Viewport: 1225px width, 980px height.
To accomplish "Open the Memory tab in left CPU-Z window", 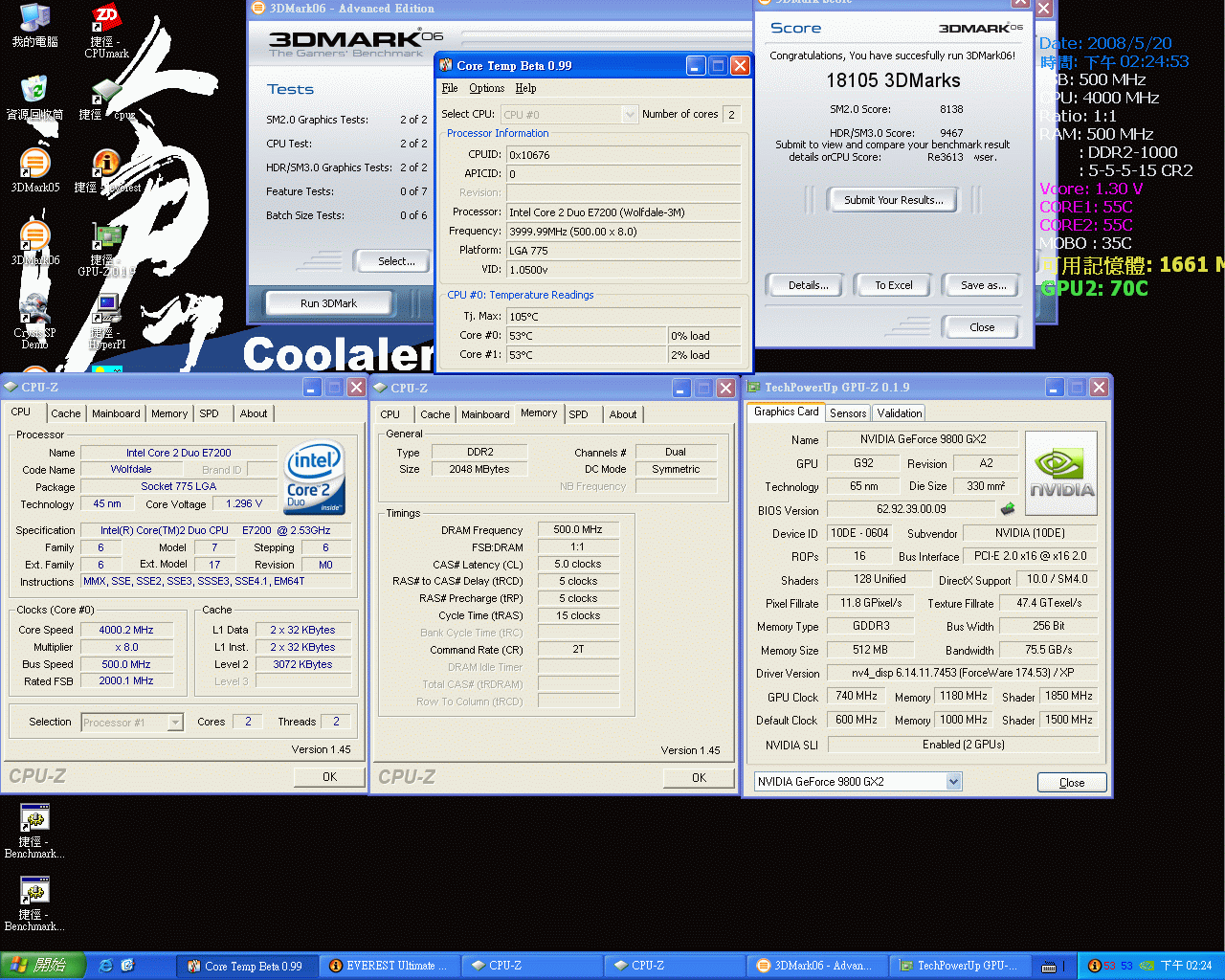I will coord(169,413).
